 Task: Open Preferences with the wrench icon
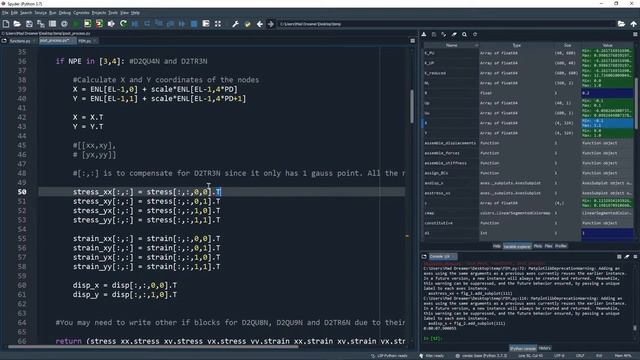[x=236, y=24]
